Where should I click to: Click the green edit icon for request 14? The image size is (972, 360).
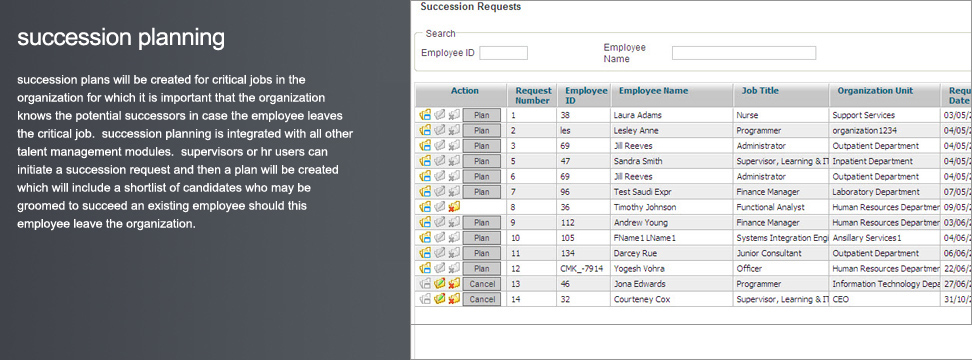pyautogui.click(x=440, y=299)
